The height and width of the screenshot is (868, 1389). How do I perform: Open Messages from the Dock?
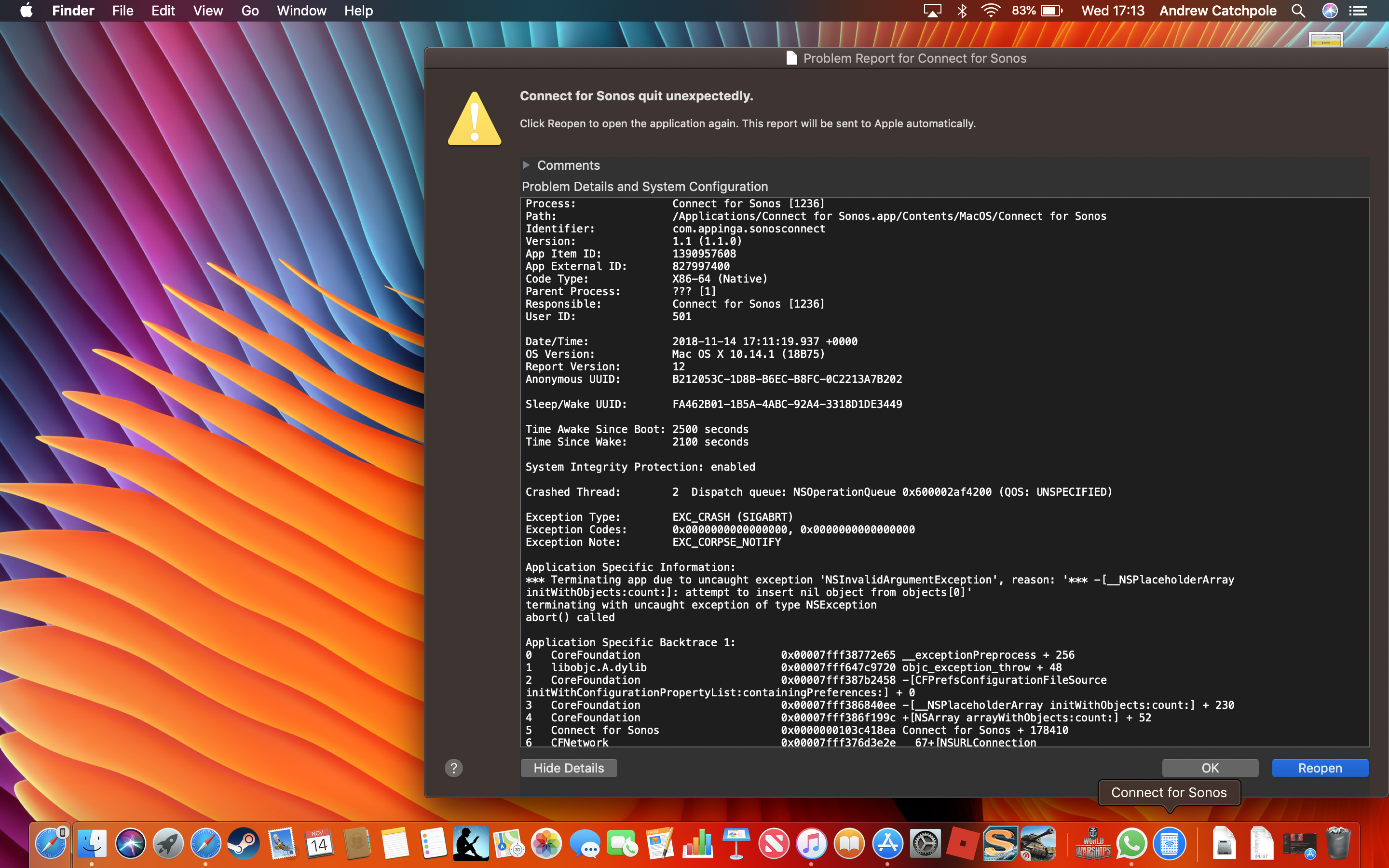point(585,844)
